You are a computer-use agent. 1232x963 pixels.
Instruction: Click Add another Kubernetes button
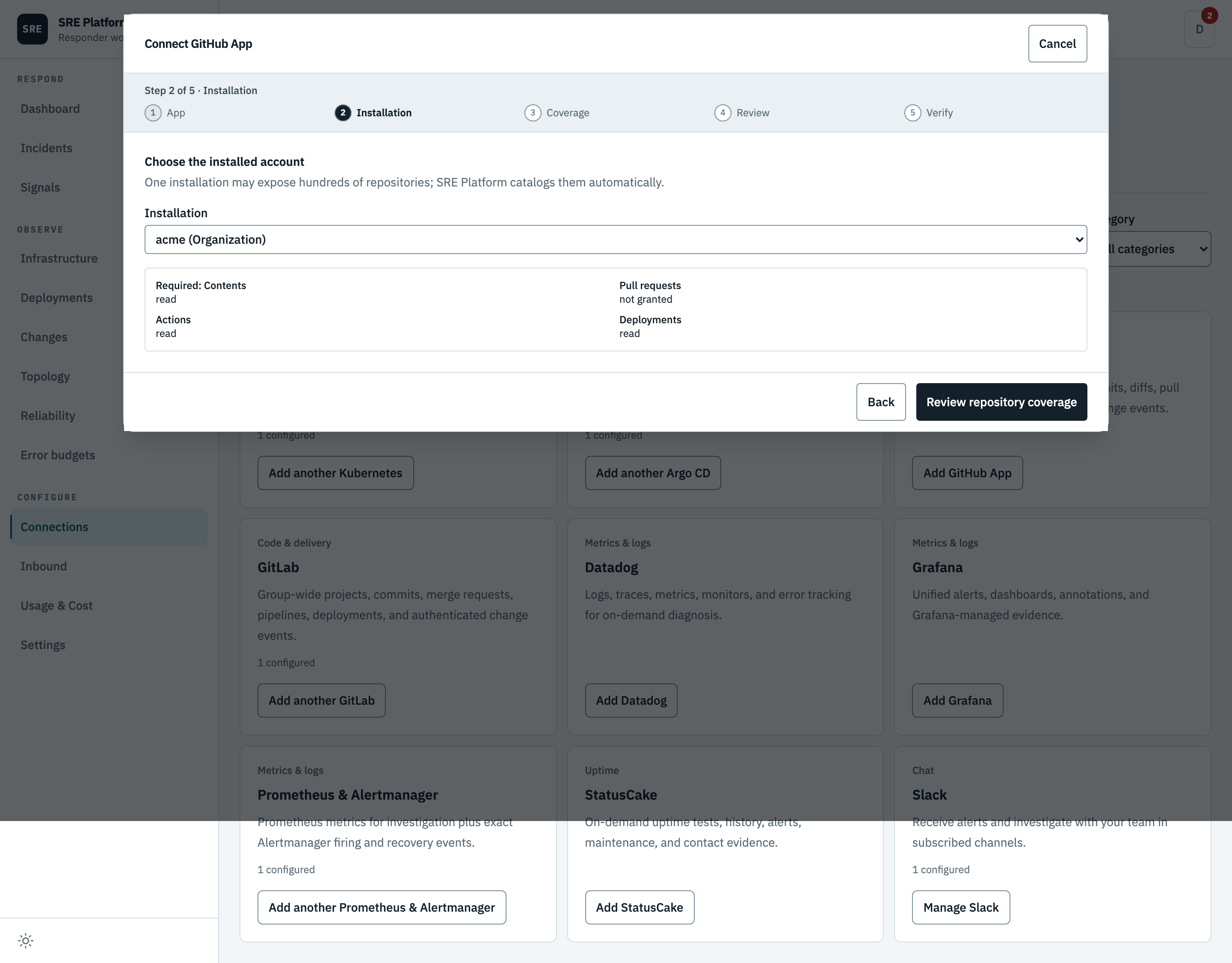coord(336,473)
